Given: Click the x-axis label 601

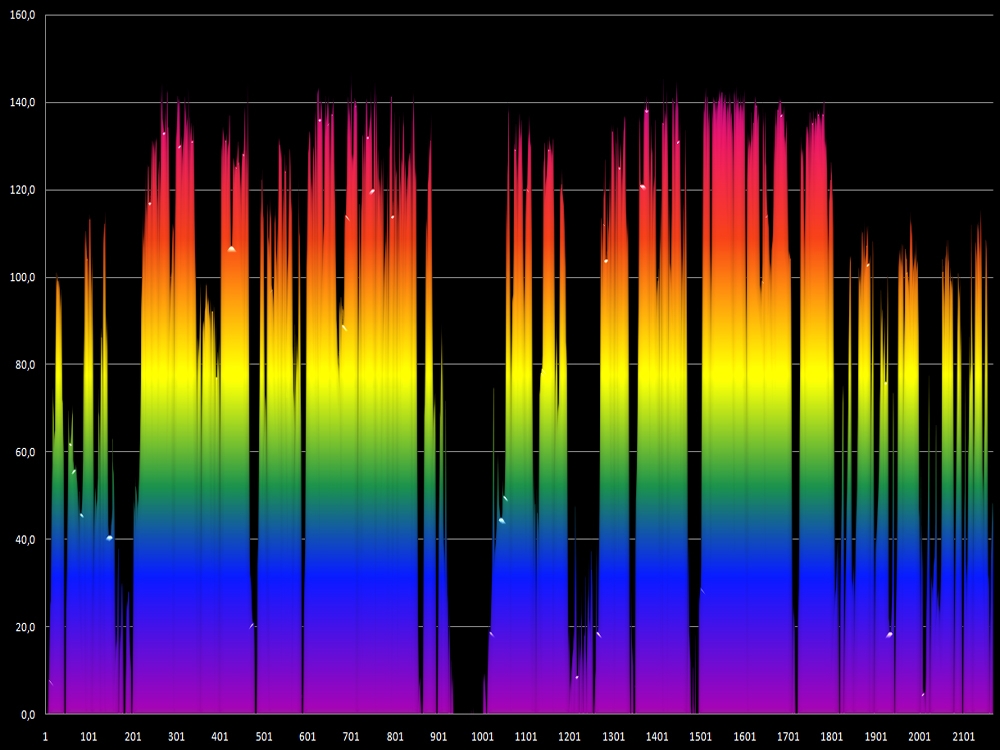Looking at the screenshot, I should point(307,737).
